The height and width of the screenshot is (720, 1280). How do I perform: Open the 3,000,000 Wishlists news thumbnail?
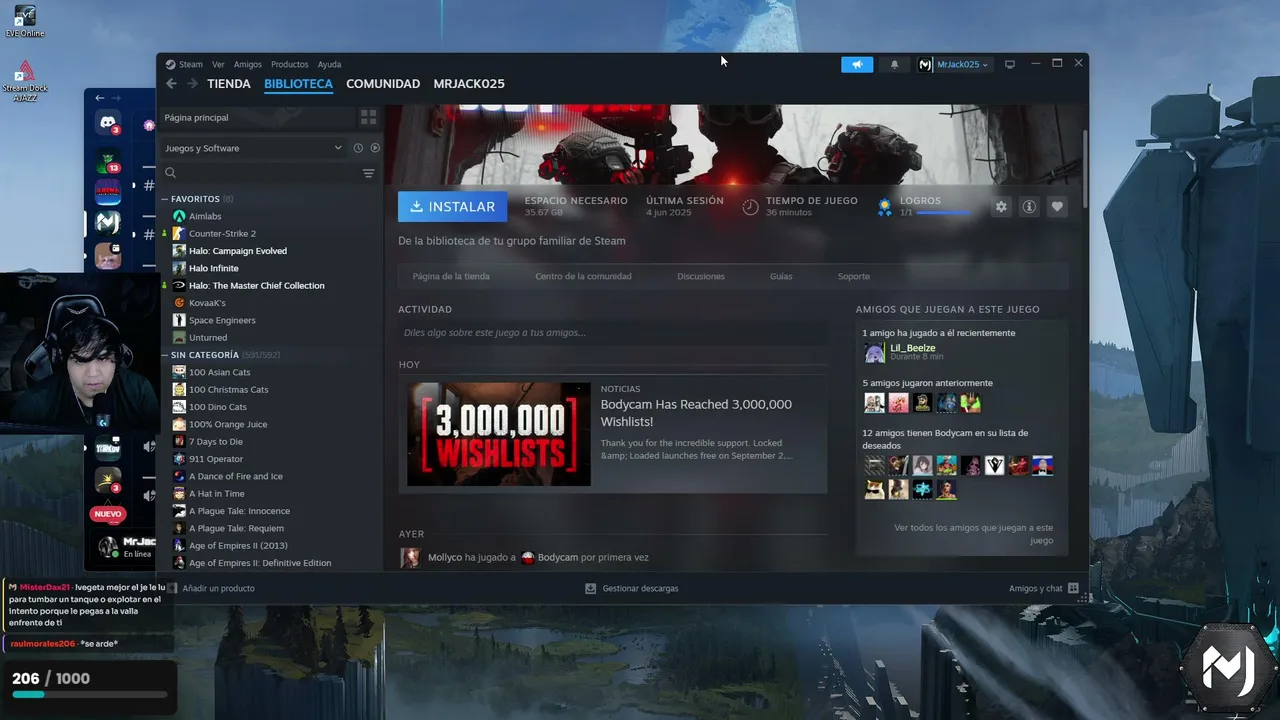coord(499,434)
